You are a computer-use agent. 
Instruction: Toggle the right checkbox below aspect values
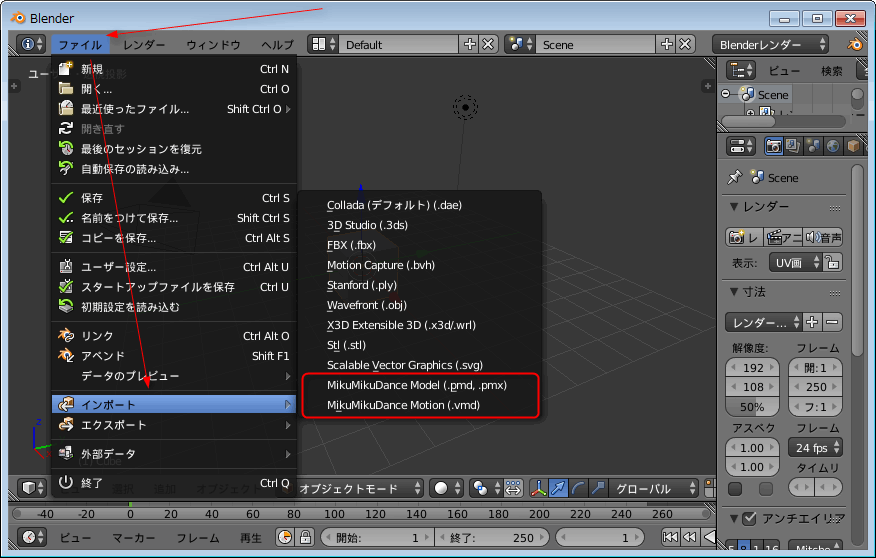pos(766,489)
